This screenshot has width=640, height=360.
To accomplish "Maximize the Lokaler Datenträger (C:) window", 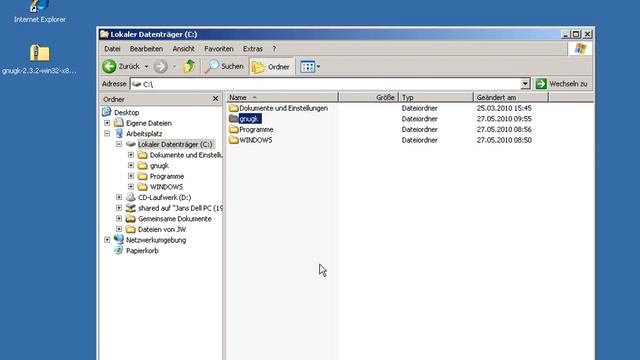I will click(x=576, y=35).
